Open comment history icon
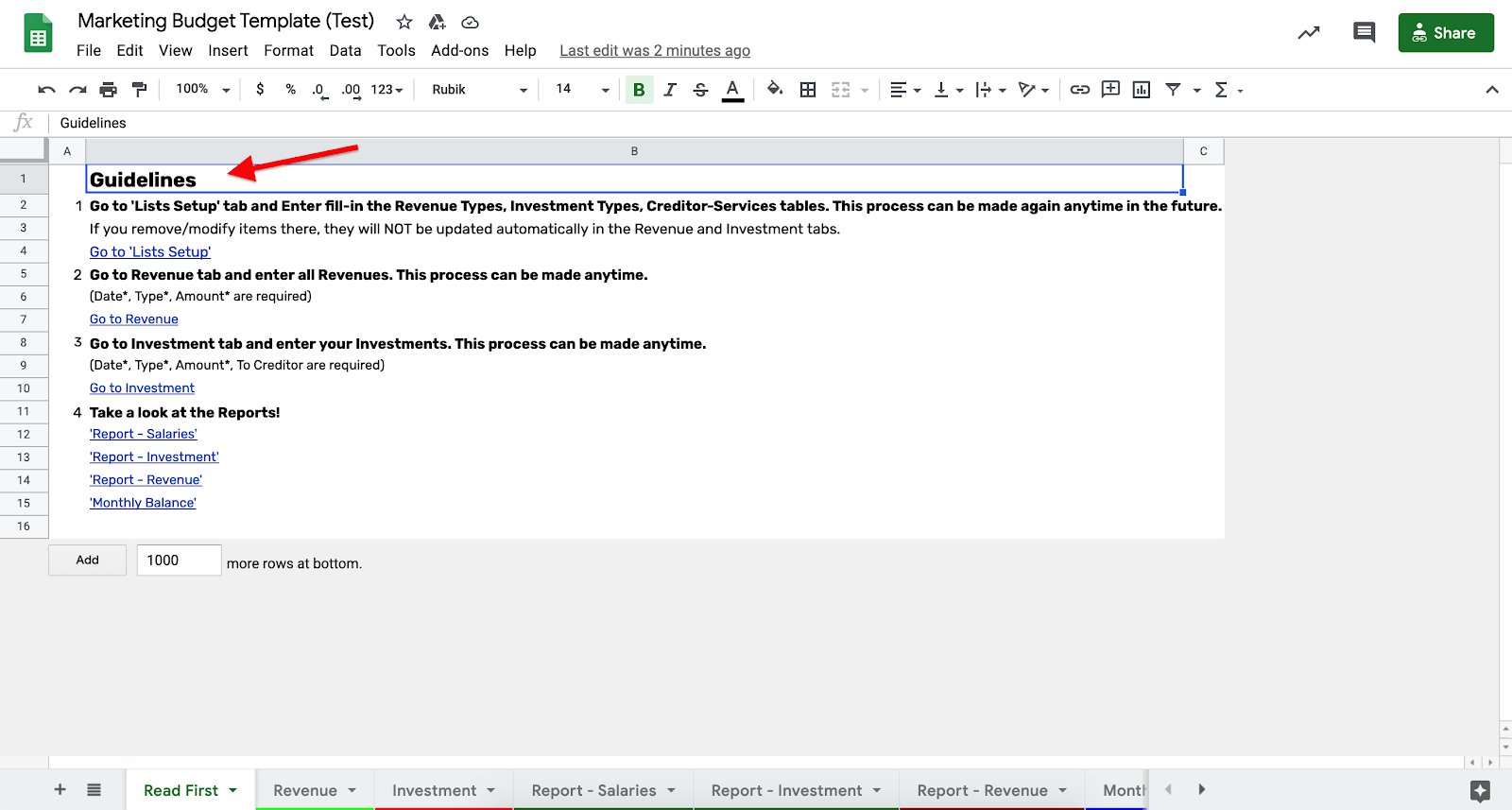 (1364, 33)
